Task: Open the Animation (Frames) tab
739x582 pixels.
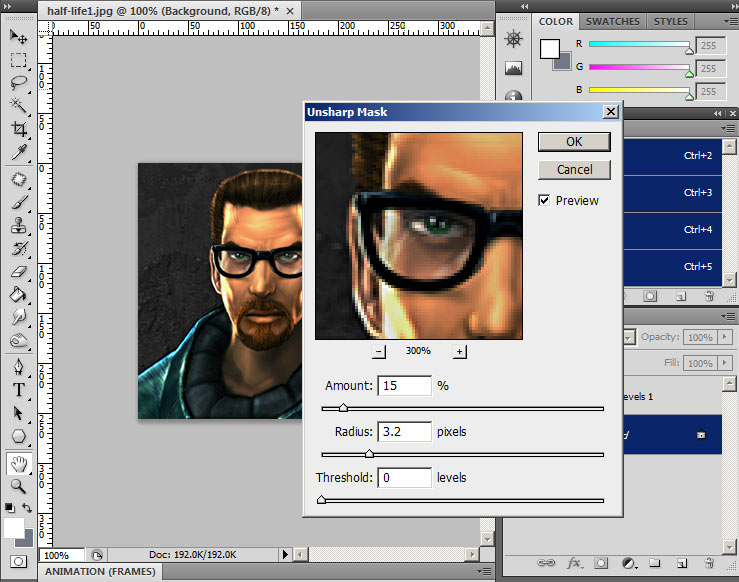Action: (x=100, y=572)
